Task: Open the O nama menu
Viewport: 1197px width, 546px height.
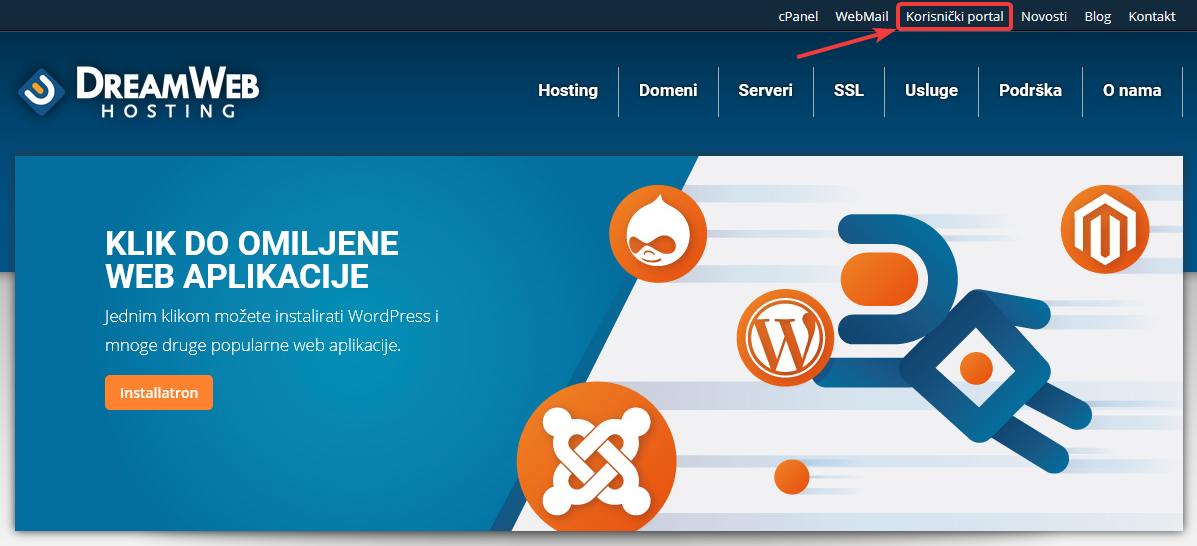Action: pos(1132,90)
